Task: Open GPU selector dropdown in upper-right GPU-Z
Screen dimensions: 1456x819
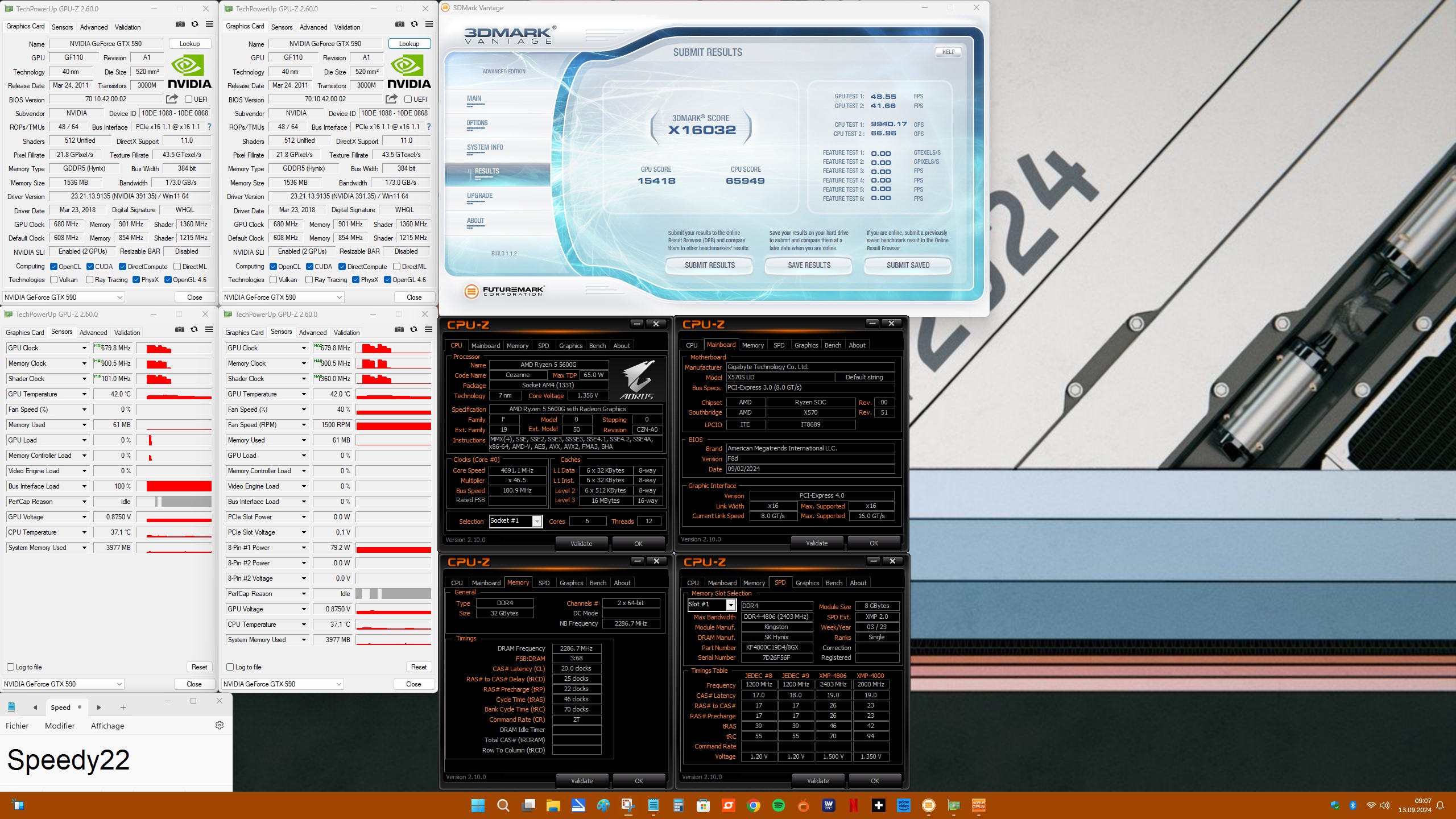Action: [283, 297]
